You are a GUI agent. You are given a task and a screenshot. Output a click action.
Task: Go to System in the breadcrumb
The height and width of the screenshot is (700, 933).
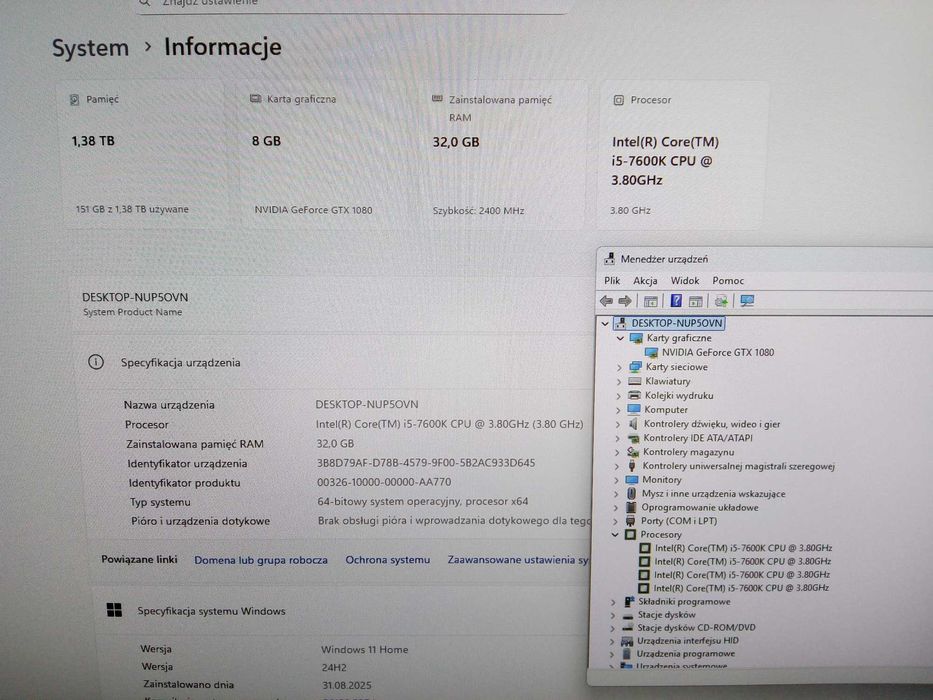coord(90,48)
